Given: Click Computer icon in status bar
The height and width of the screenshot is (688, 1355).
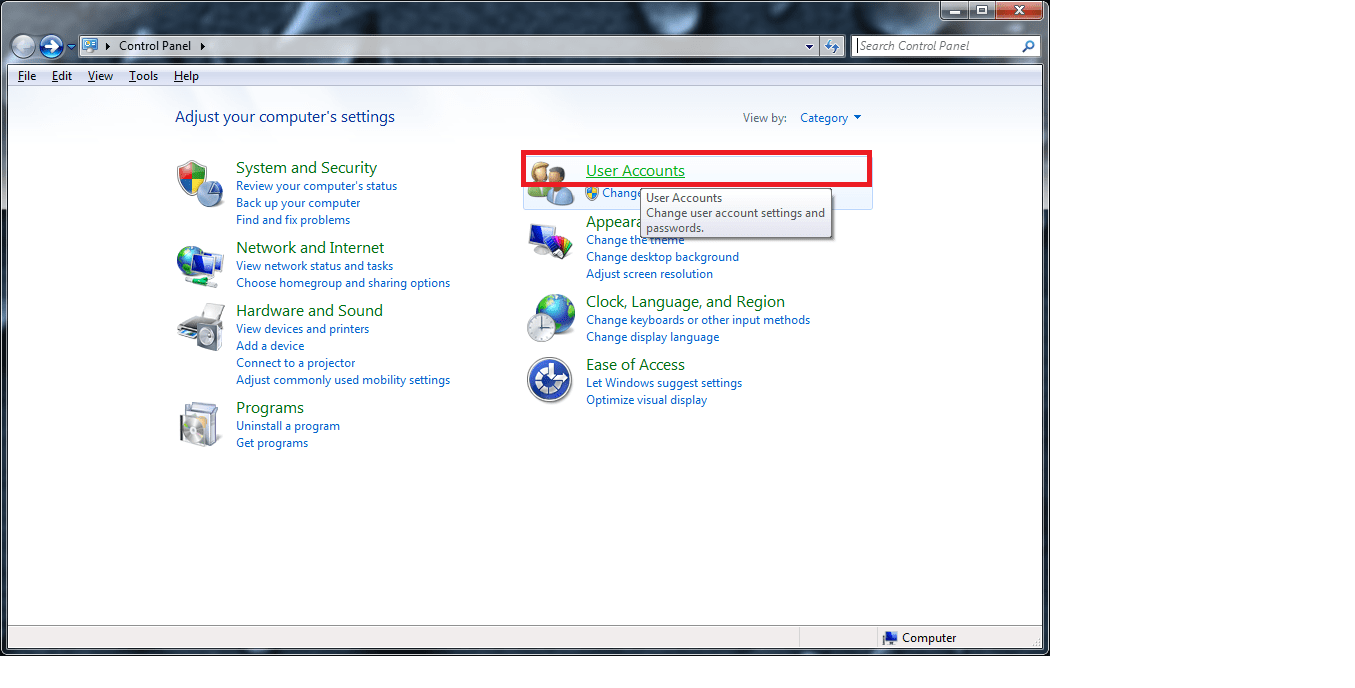Looking at the screenshot, I should [x=890, y=638].
